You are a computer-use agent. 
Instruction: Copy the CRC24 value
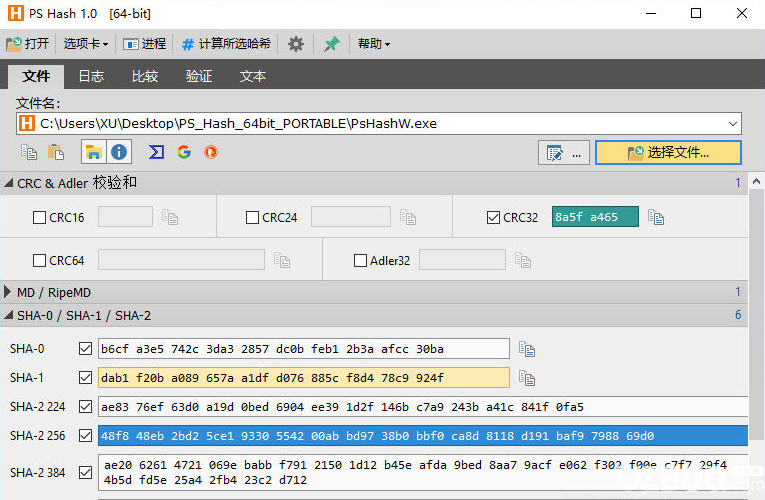[x=407, y=217]
